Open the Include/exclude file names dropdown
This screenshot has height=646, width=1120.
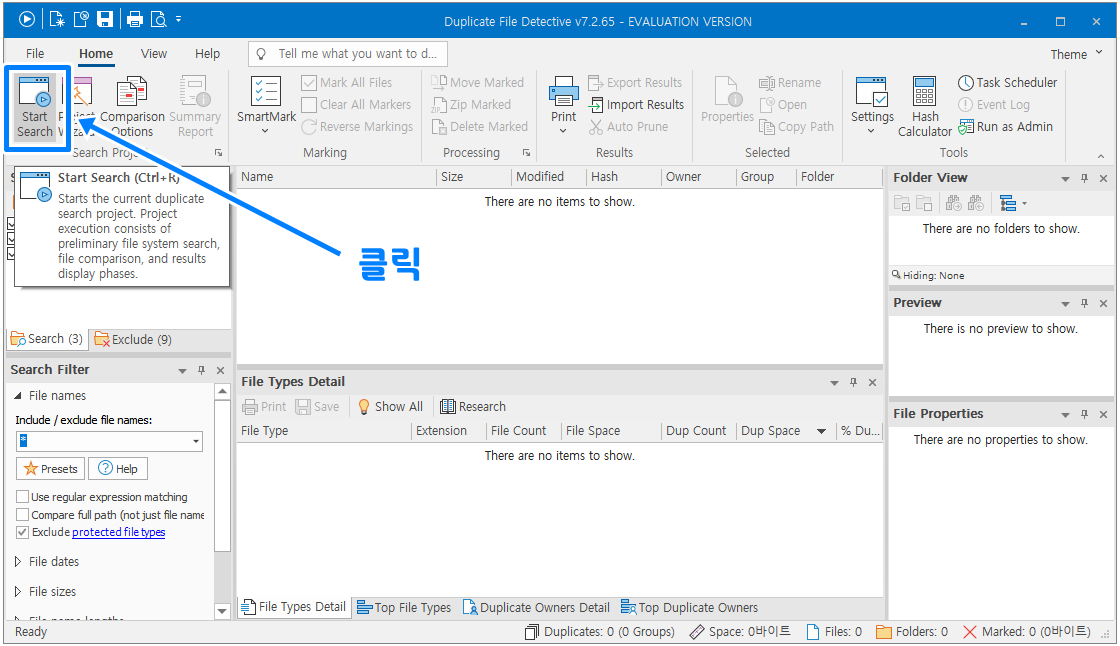coord(196,442)
